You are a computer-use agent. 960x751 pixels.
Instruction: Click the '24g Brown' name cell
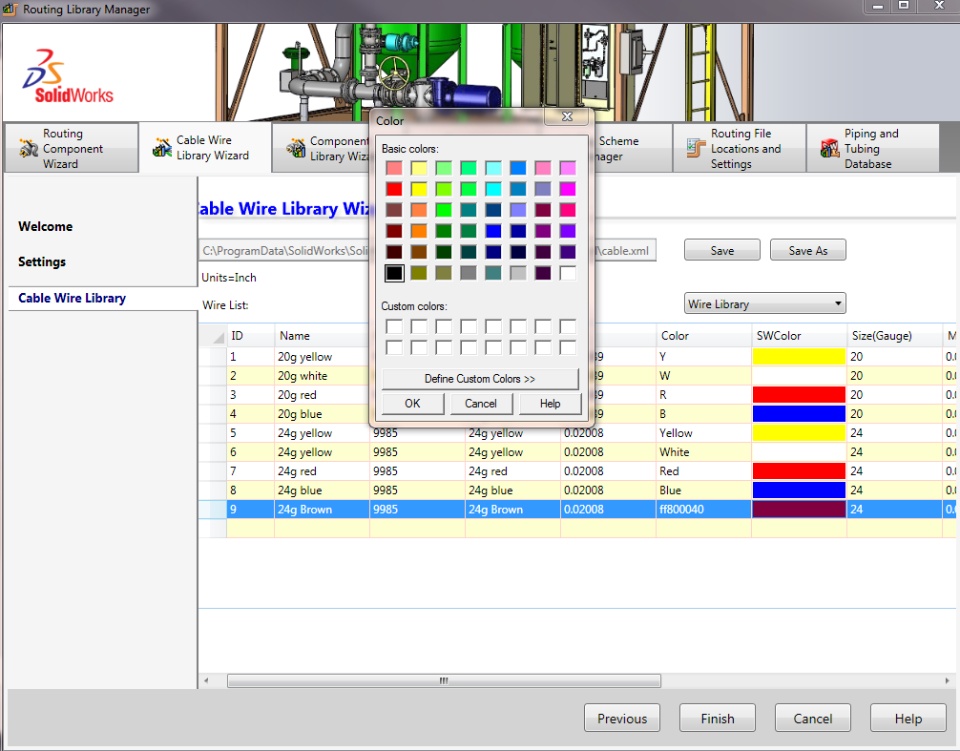322,509
